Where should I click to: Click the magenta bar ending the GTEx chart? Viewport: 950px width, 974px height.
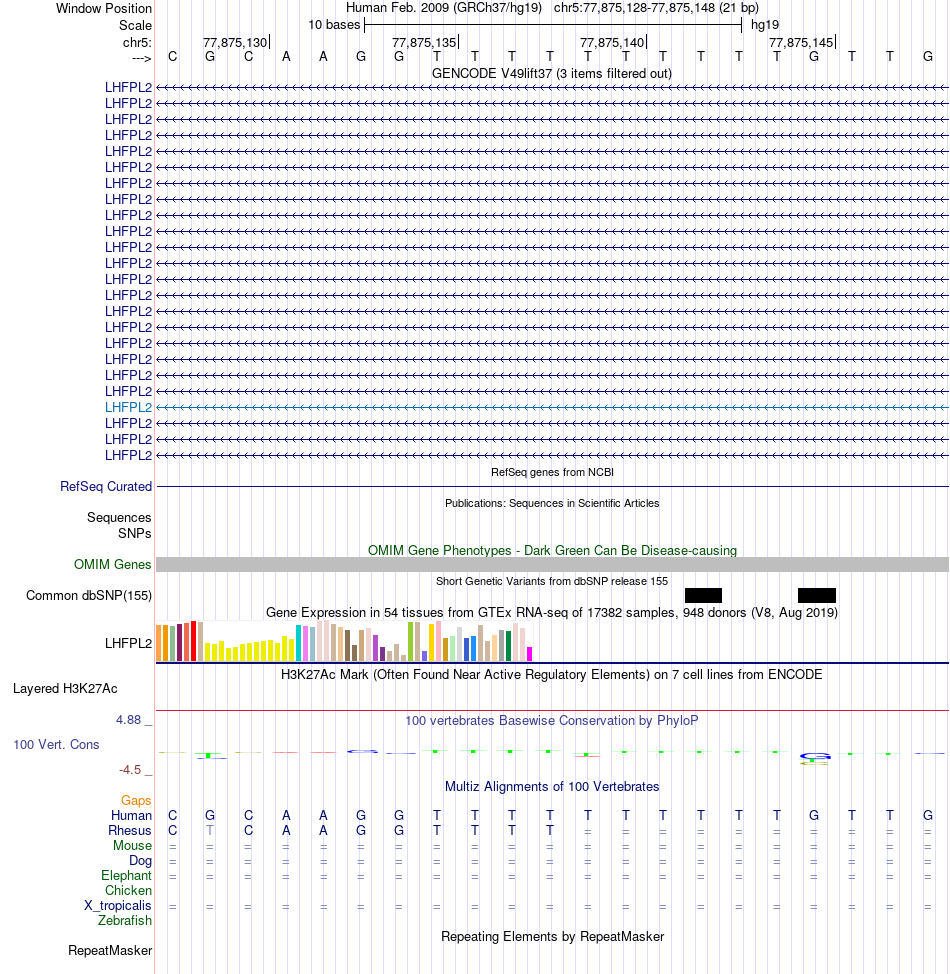[529, 654]
